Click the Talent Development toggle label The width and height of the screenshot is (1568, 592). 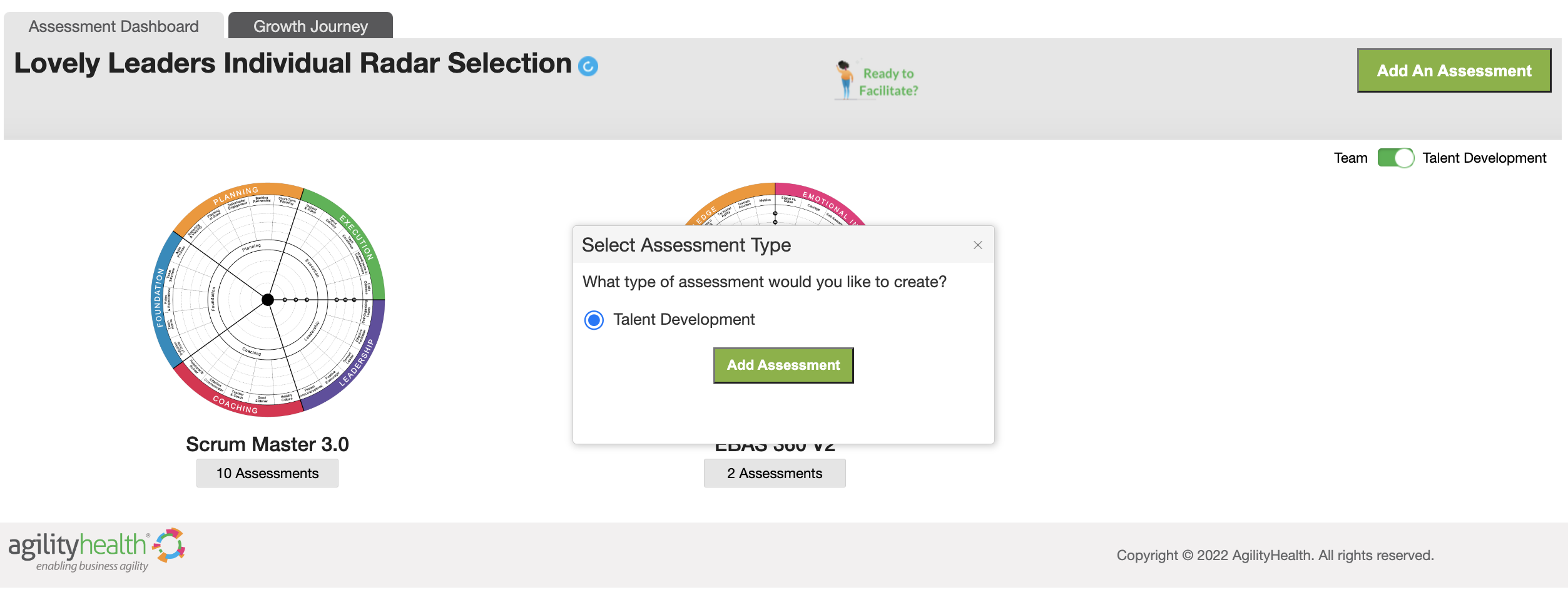tap(1484, 158)
